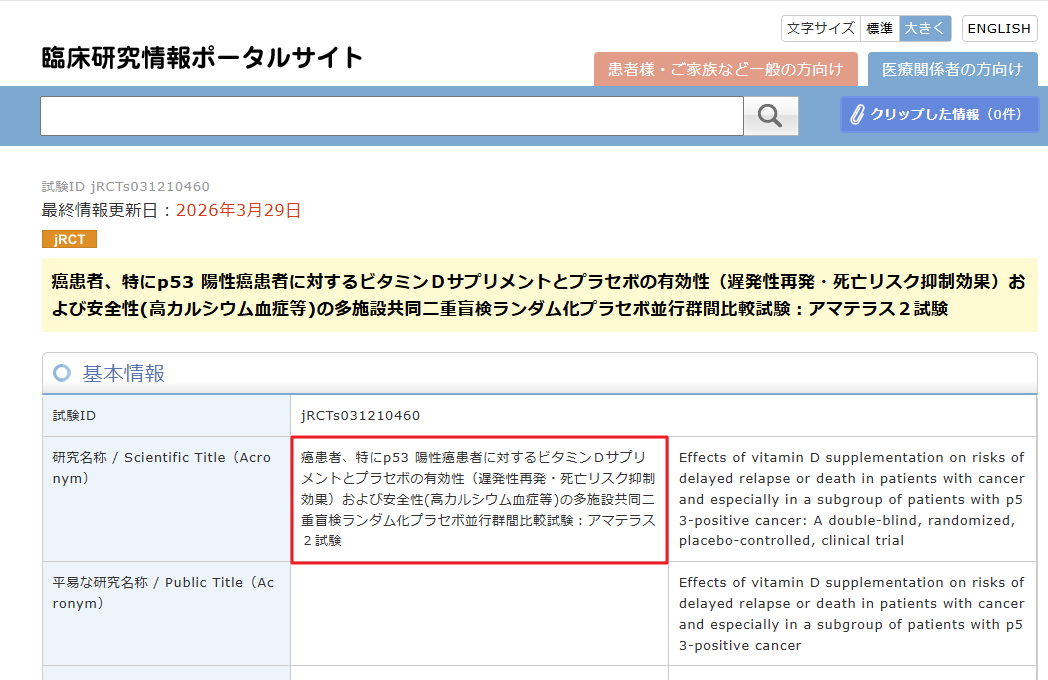Viewport: 1048px width, 680px height.
Task: Select the 医療関係者の方向け tab
Action: [x=951, y=69]
